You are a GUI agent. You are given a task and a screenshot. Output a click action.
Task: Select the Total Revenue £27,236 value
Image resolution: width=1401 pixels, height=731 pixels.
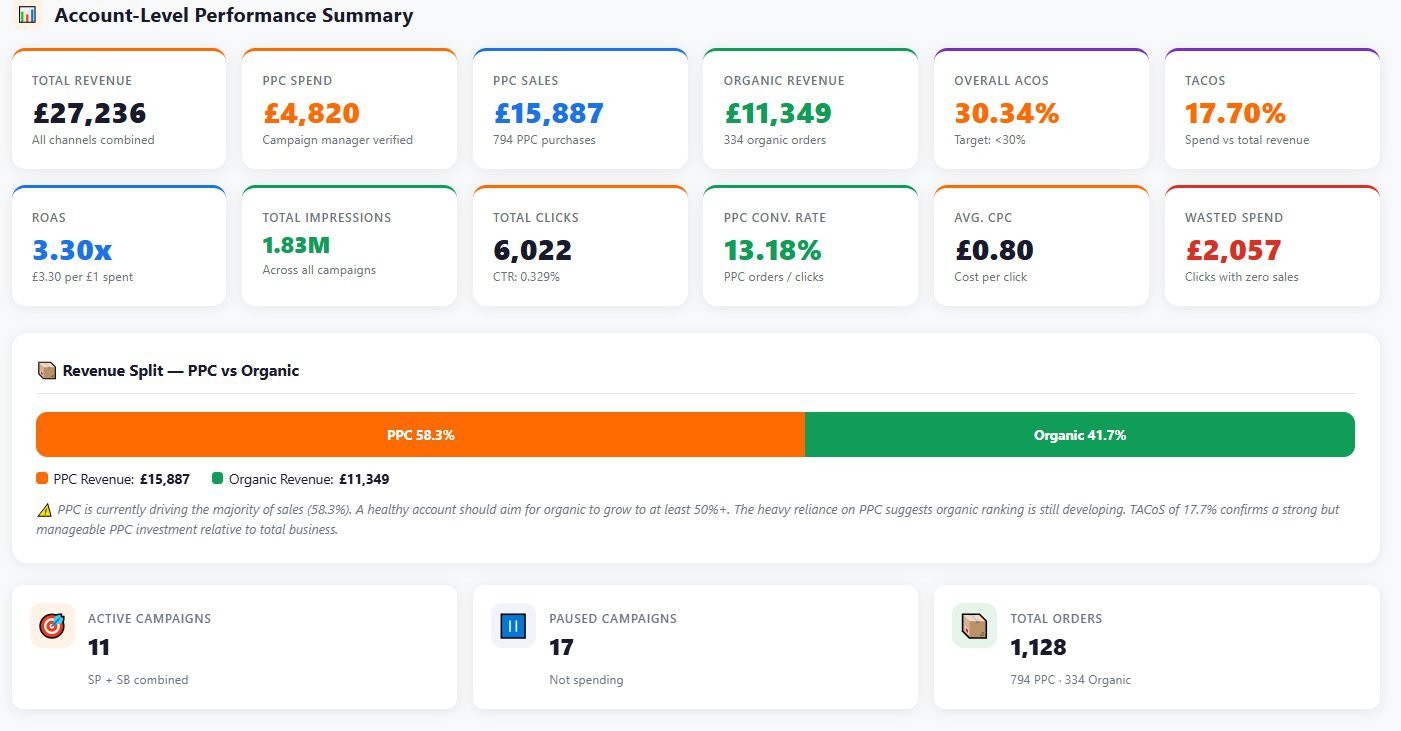tap(89, 113)
